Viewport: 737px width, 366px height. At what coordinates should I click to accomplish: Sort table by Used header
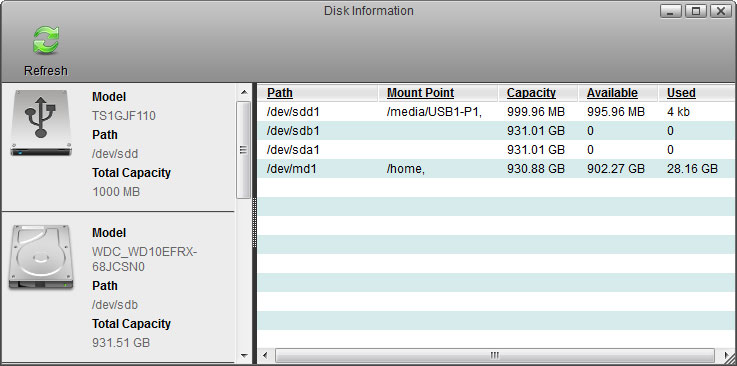(x=681, y=93)
